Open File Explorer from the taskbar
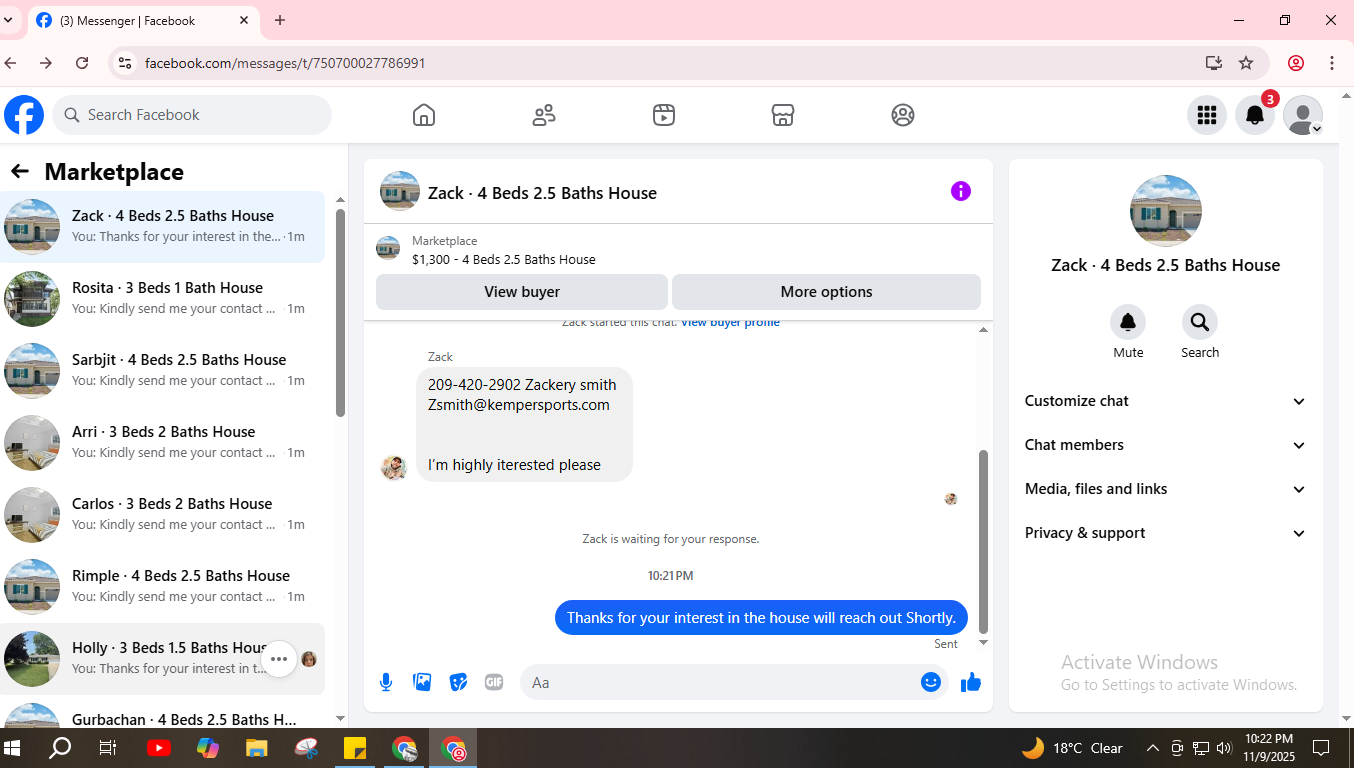 [257, 748]
